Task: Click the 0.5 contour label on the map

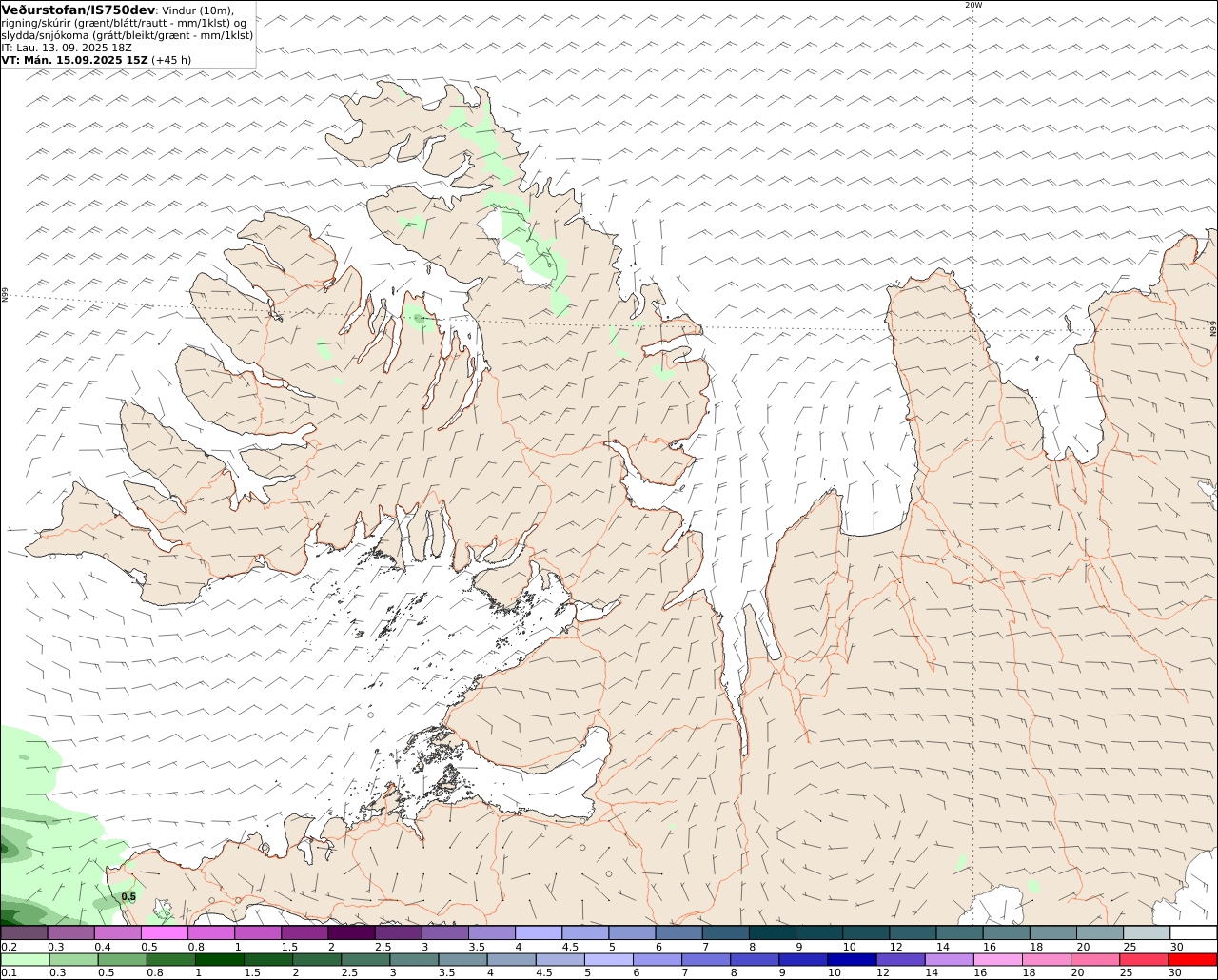Action: (x=128, y=897)
